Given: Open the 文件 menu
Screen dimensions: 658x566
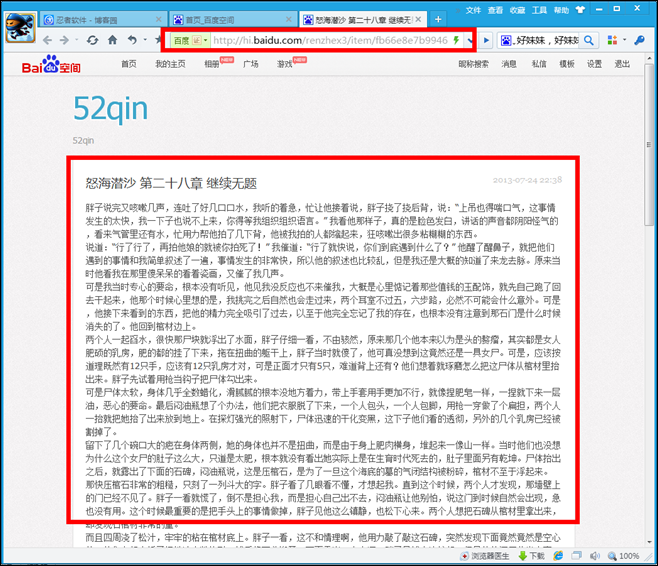Looking at the screenshot, I should (x=473, y=10).
